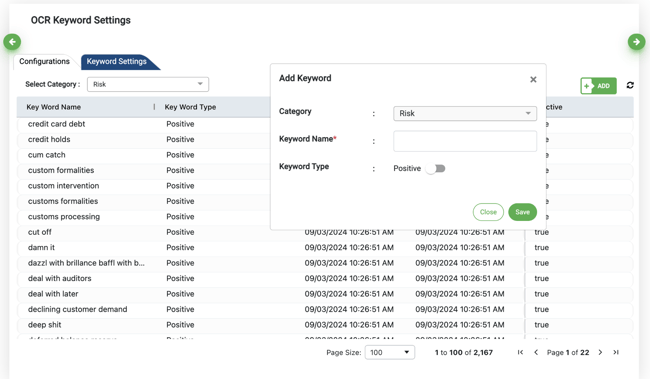Open the Select Category dropdown
650x379 pixels.
click(148, 84)
